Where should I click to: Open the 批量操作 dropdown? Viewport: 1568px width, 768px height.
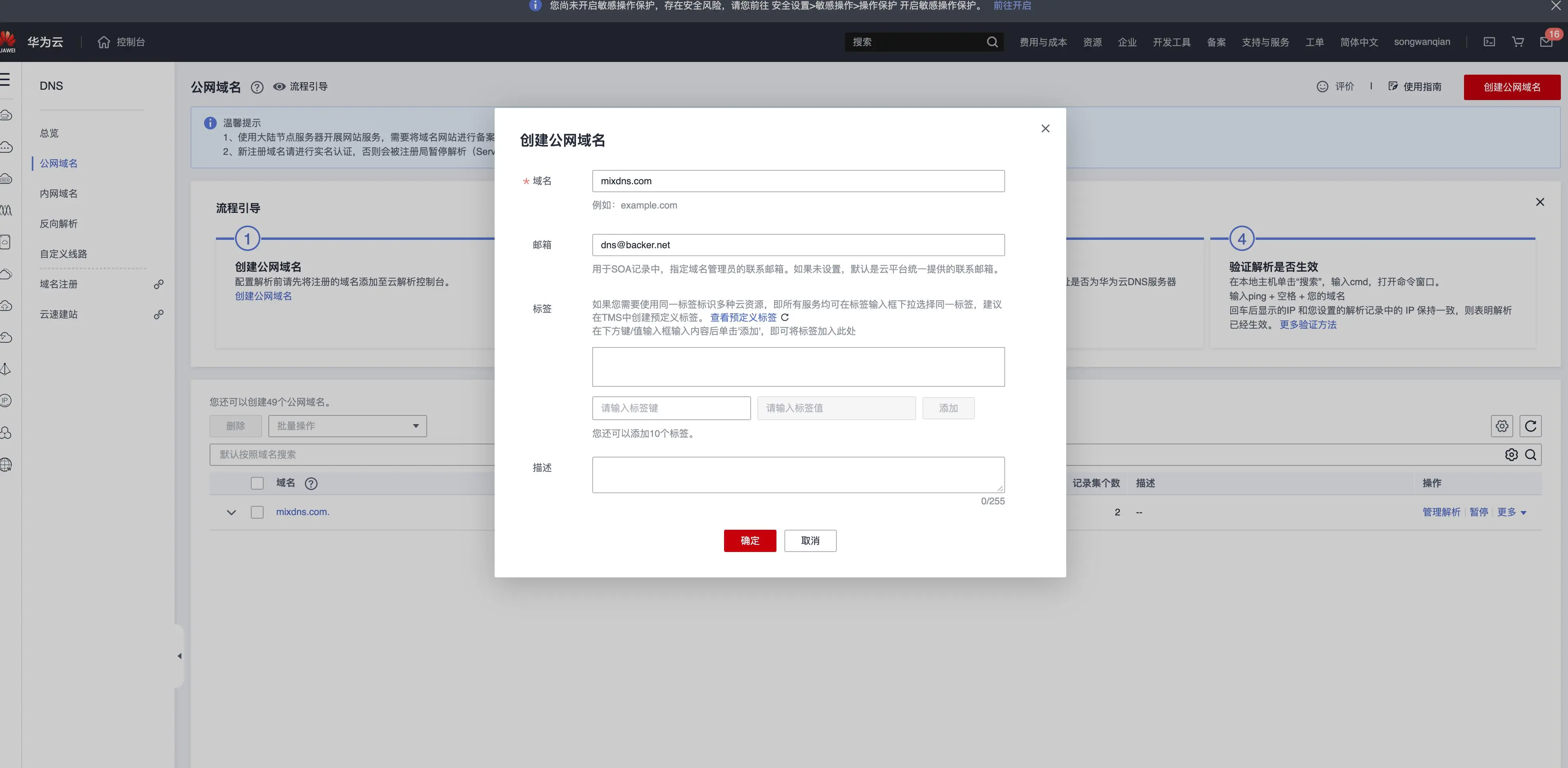tap(347, 426)
